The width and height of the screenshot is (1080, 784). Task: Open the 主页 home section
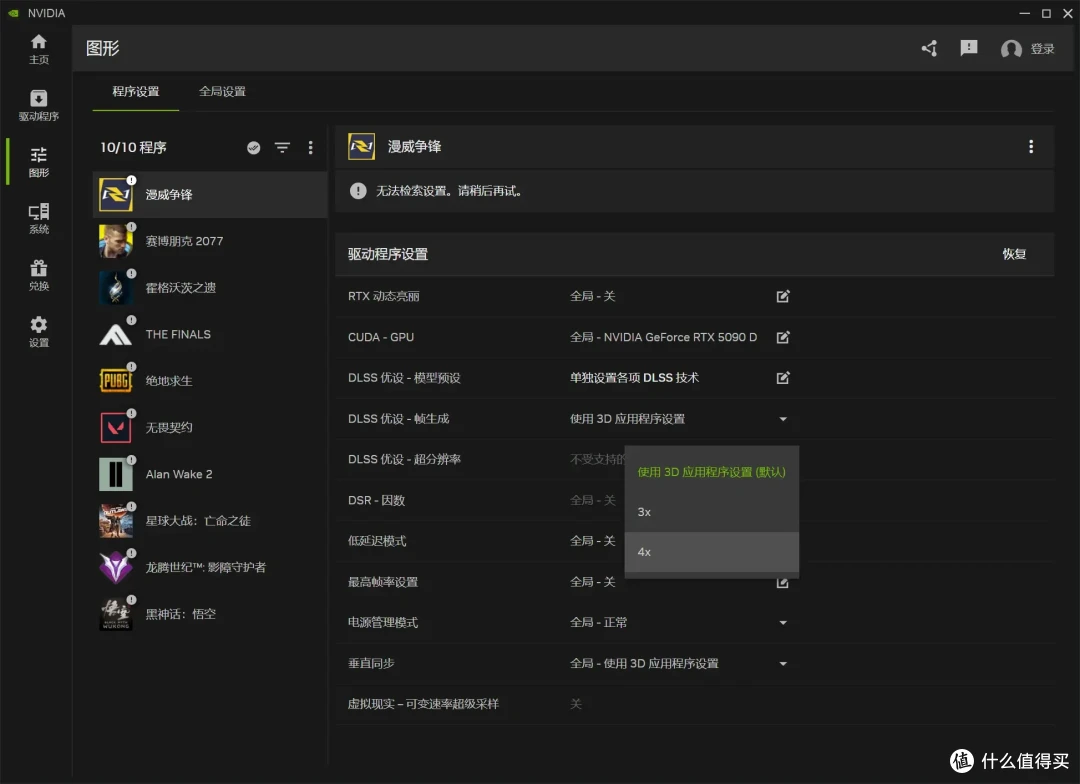click(39, 49)
